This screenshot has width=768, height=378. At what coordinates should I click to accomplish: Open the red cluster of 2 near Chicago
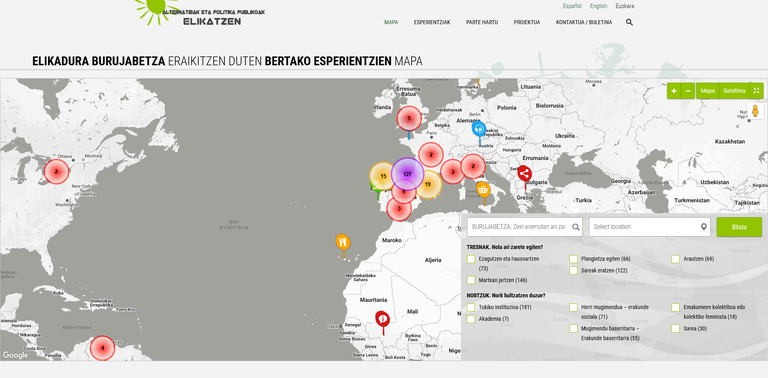click(x=56, y=172)
